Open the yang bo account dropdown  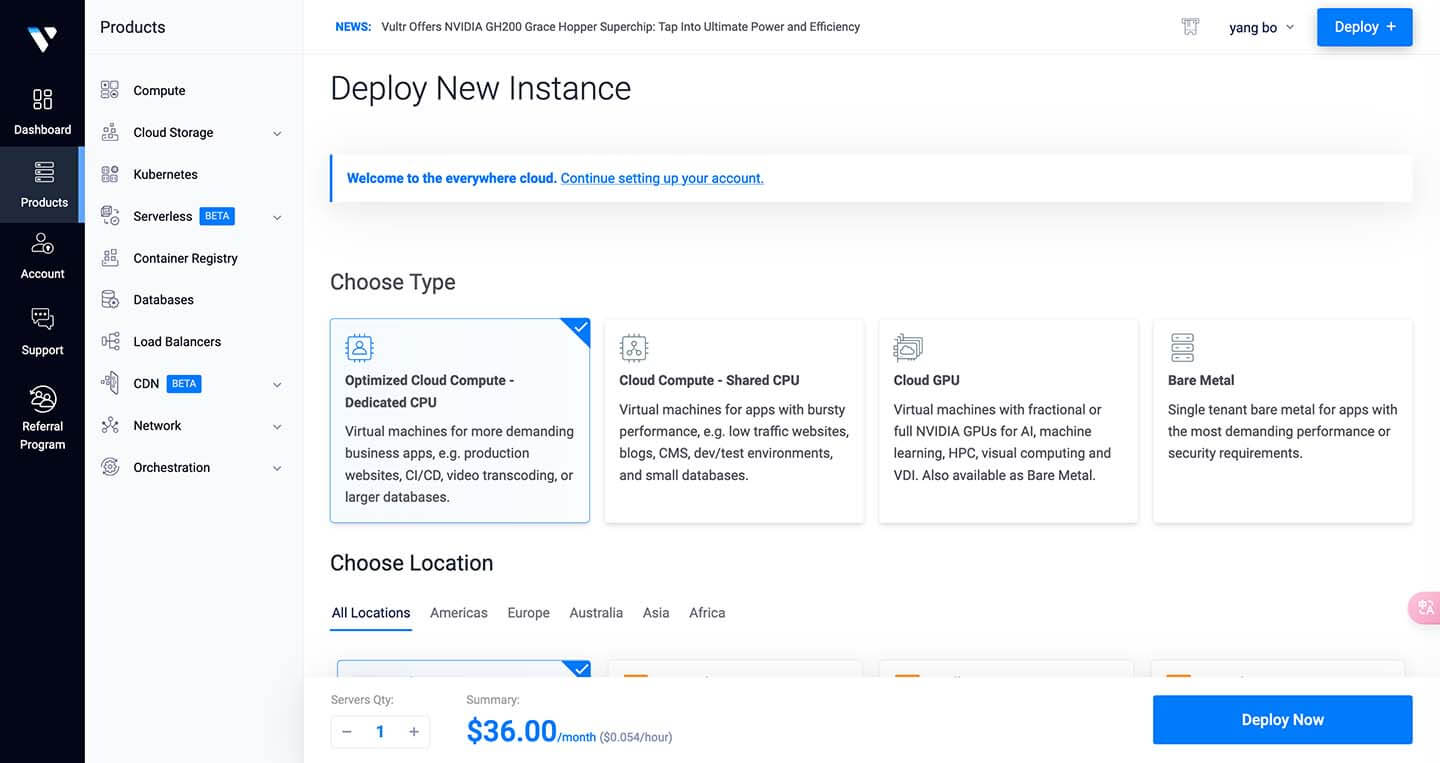click(x=1262, y=27)
